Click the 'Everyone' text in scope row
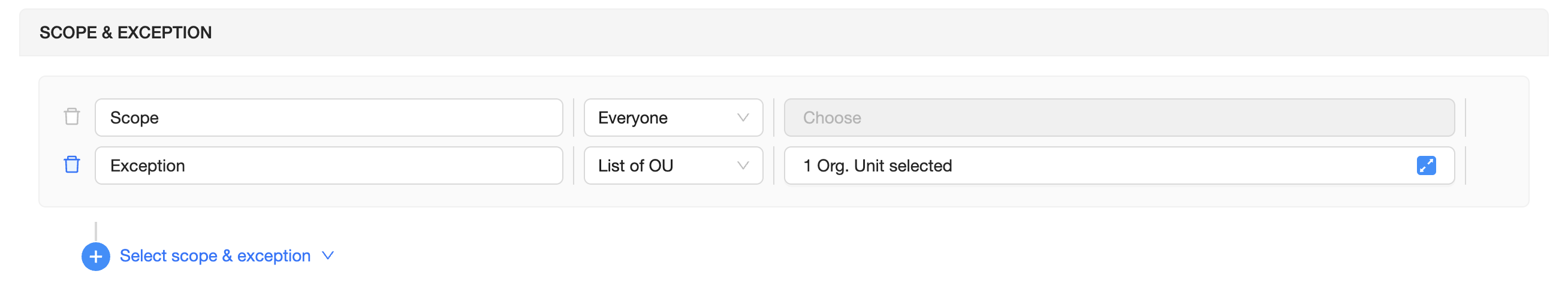 pos(632,118)
